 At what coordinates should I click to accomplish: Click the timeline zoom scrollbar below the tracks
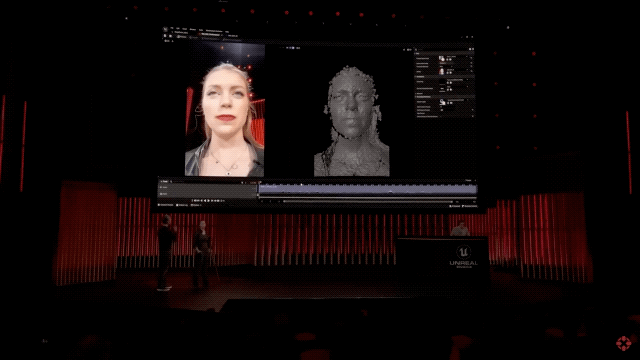367,201
